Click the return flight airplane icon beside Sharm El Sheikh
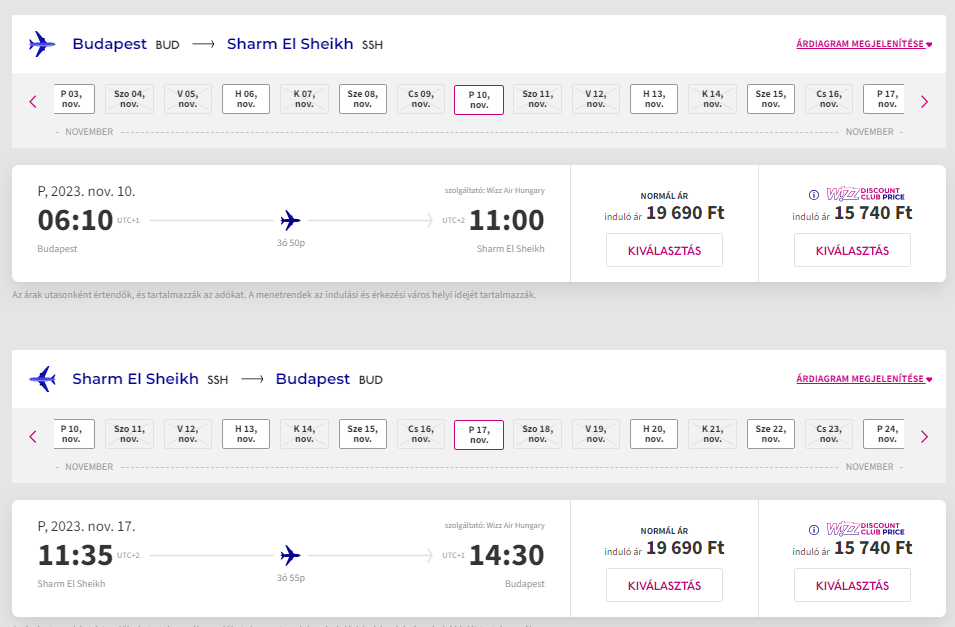955x627 pixels. point(42,379)
